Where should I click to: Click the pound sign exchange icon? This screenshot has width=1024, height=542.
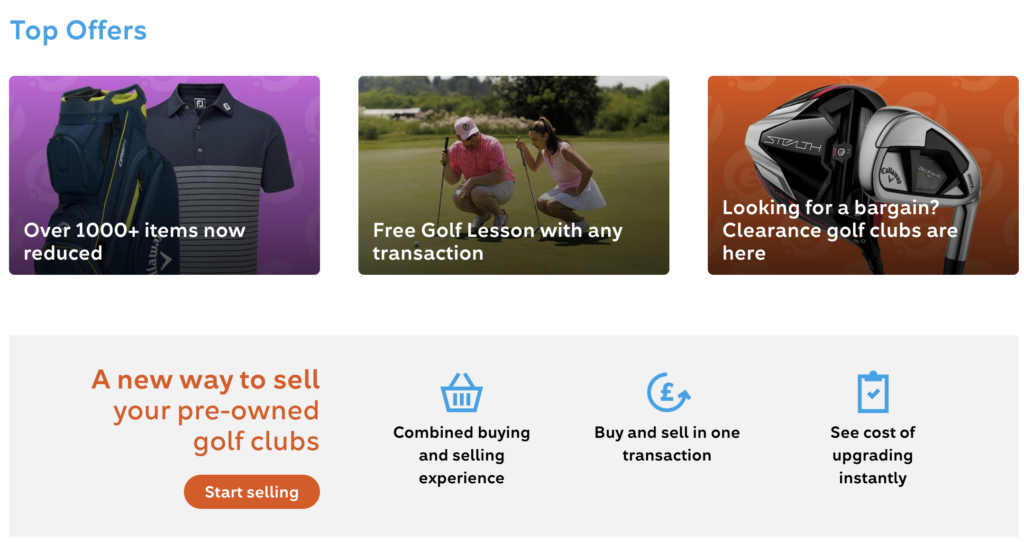click(x=667, y=392)
